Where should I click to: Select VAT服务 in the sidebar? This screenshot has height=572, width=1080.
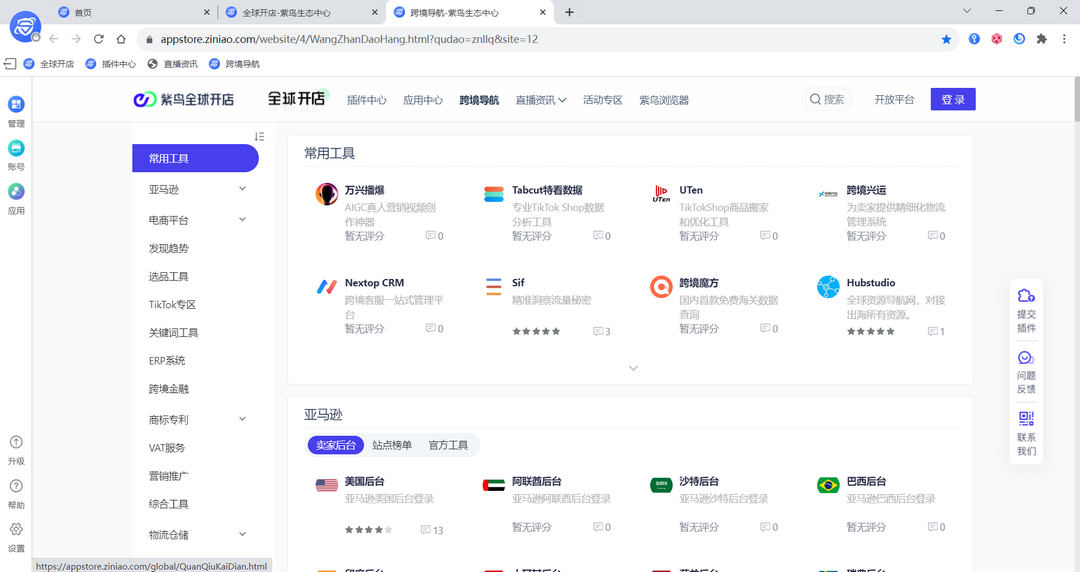(167, 448)
